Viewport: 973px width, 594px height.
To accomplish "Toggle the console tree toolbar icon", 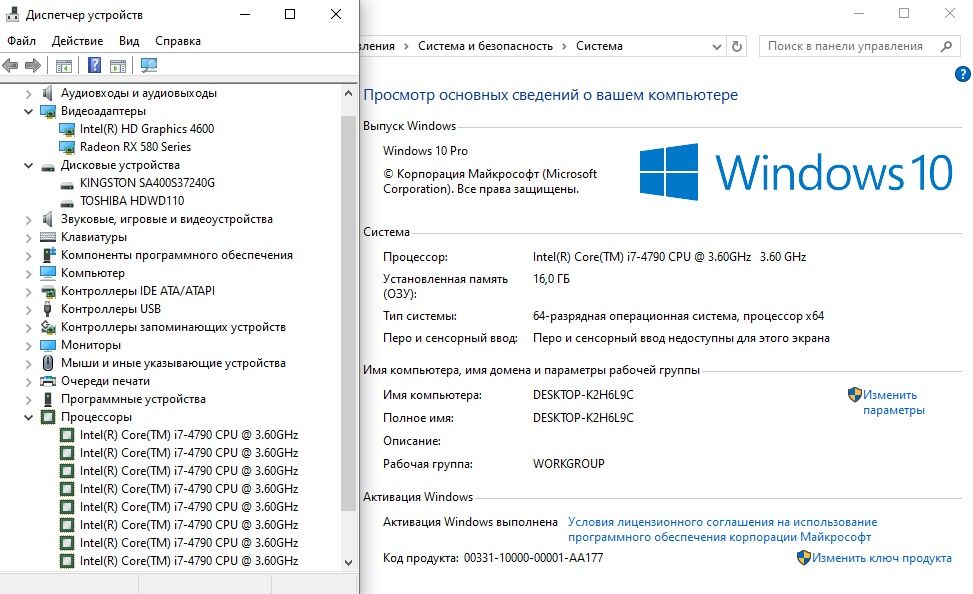I will pyautogui.click(x=64, y=65).
